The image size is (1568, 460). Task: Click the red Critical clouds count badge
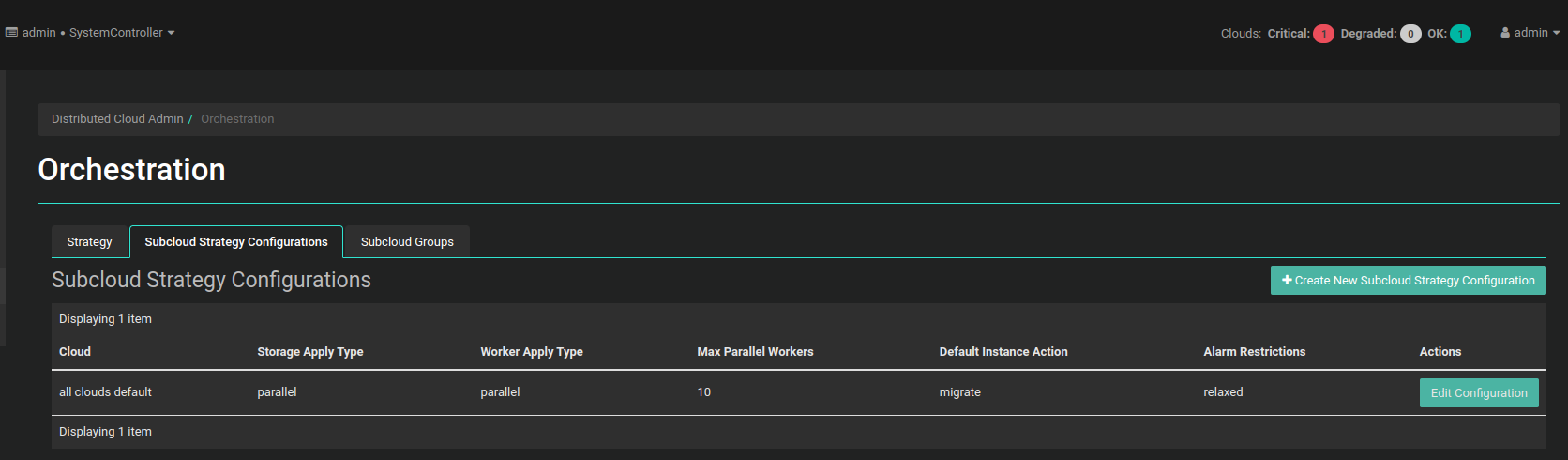[x=1323, y=34]
